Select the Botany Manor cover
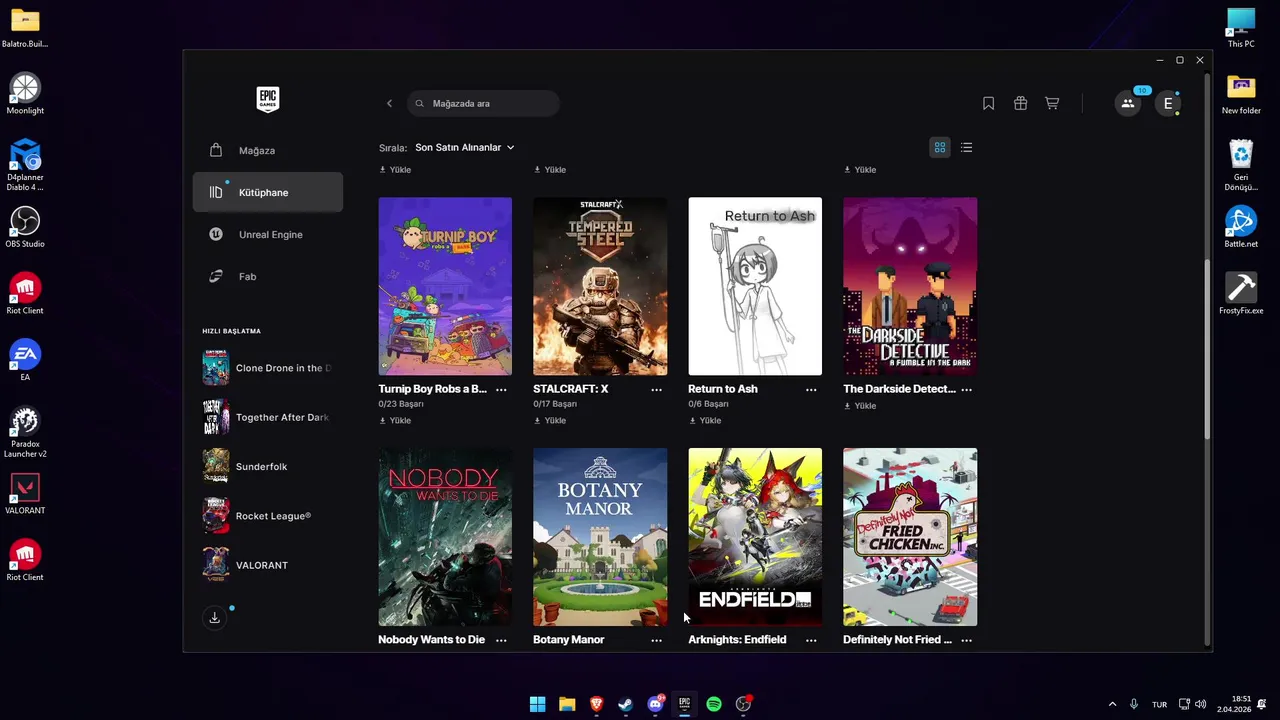 (600, 537)
